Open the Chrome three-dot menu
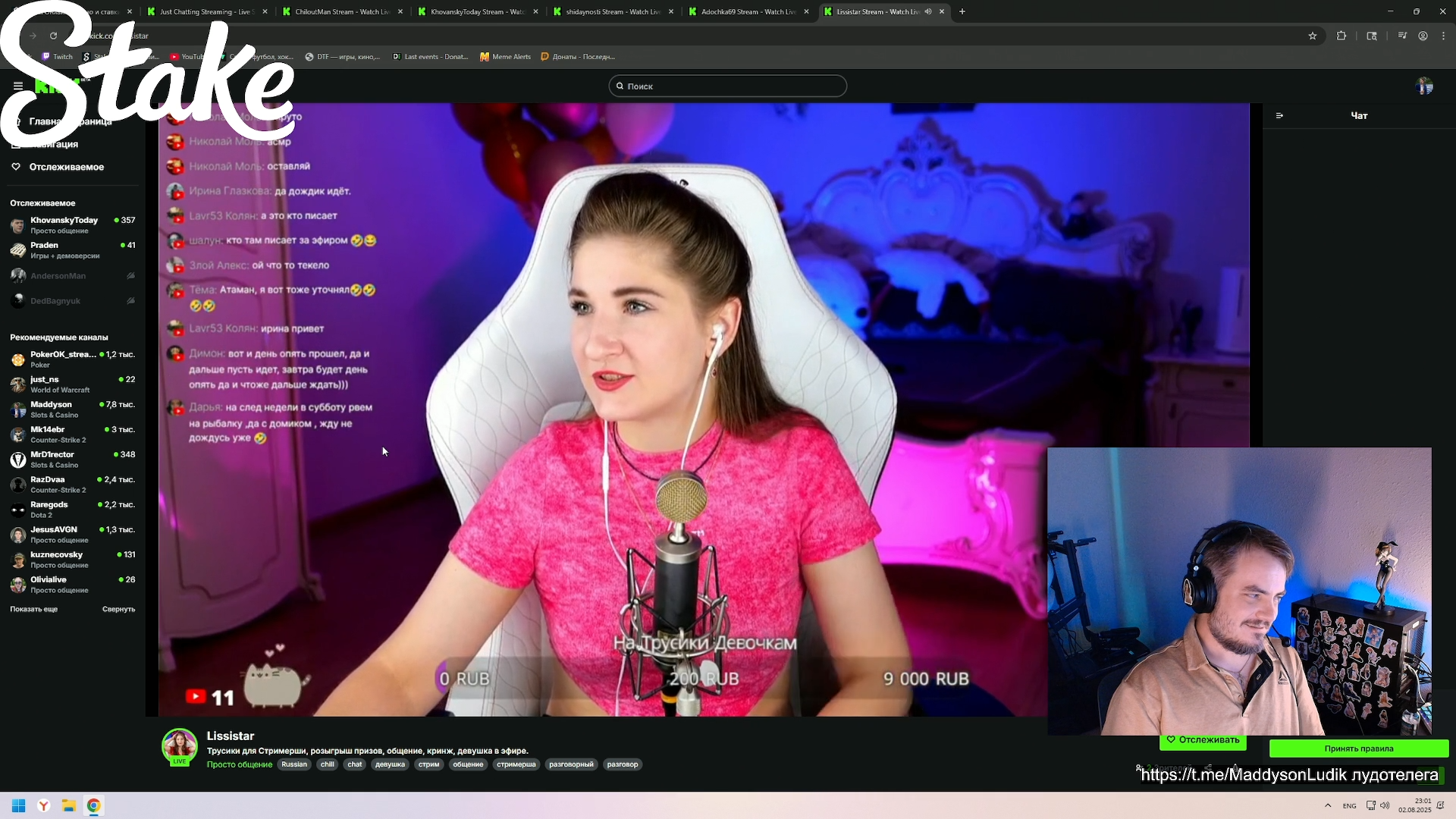Screen dimensions: 1456x819 1443,36
